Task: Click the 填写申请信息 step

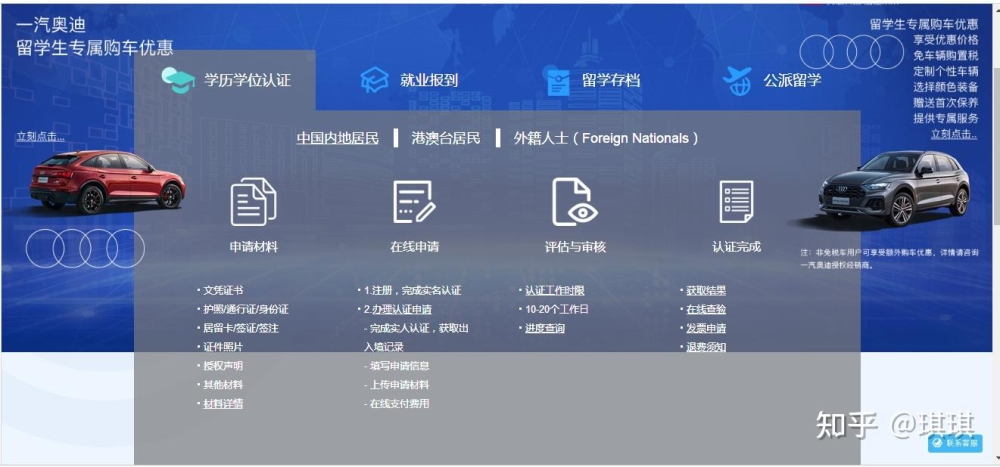Action: click(x=399, y=366)
